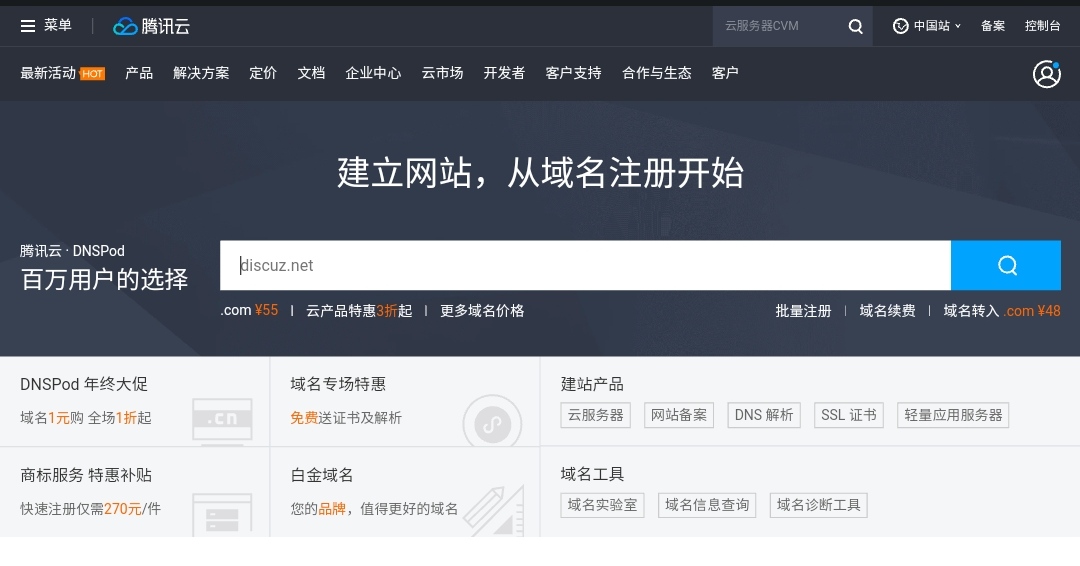Image resolution: width=1080 pixels, height=566 pixels.
Task: Click the 腾讯云 · DNSPod label
Action: tap(72, 251)
